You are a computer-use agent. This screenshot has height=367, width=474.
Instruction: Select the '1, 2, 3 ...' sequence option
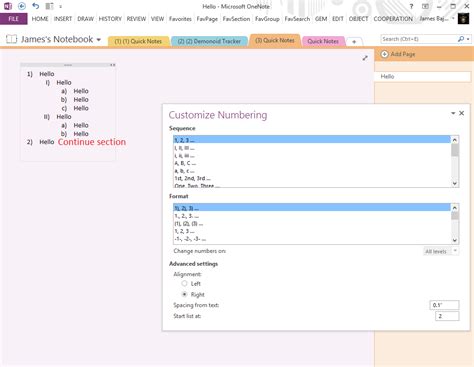[x=312, y=140]
